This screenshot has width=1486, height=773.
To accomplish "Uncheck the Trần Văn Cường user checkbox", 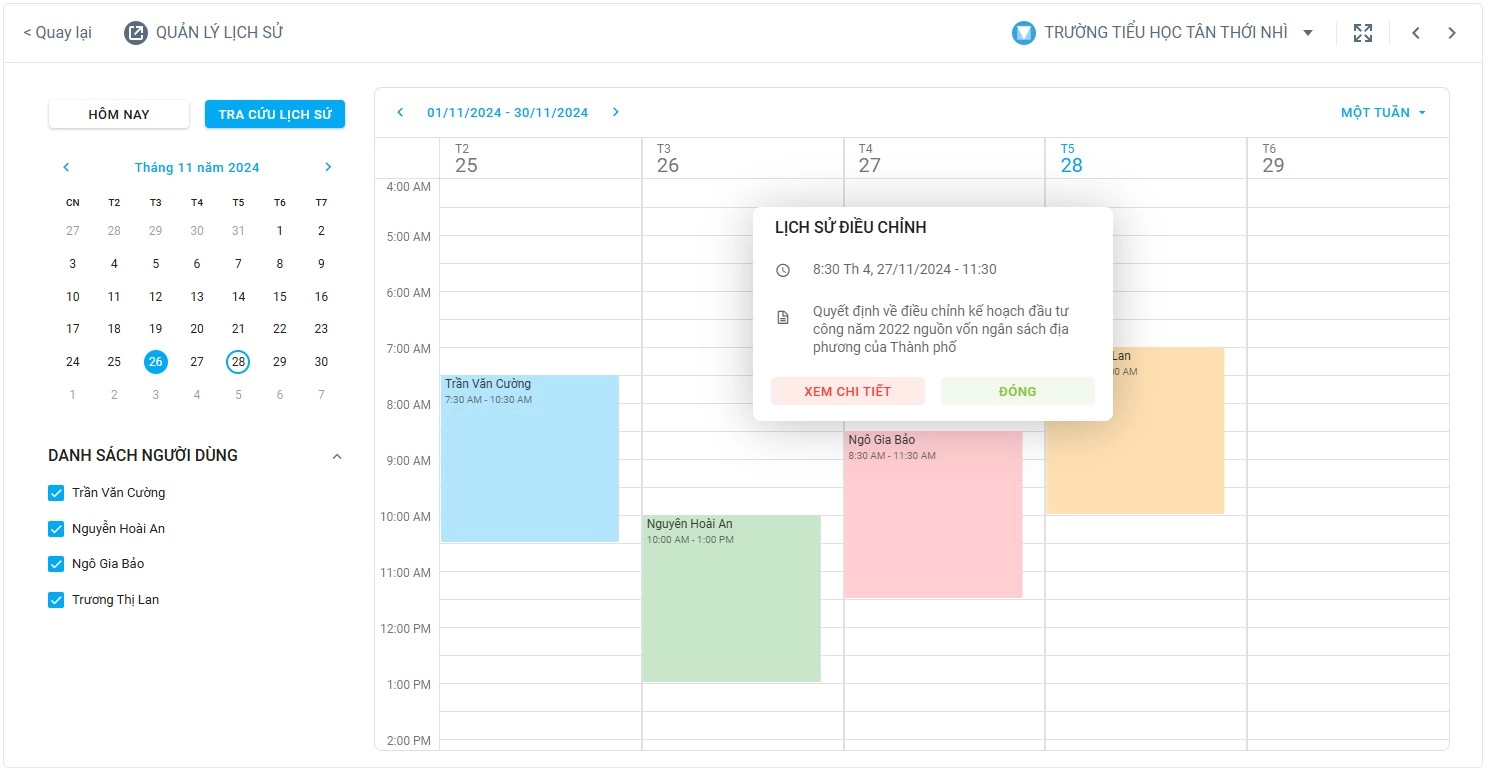I will tap(56, 493).
